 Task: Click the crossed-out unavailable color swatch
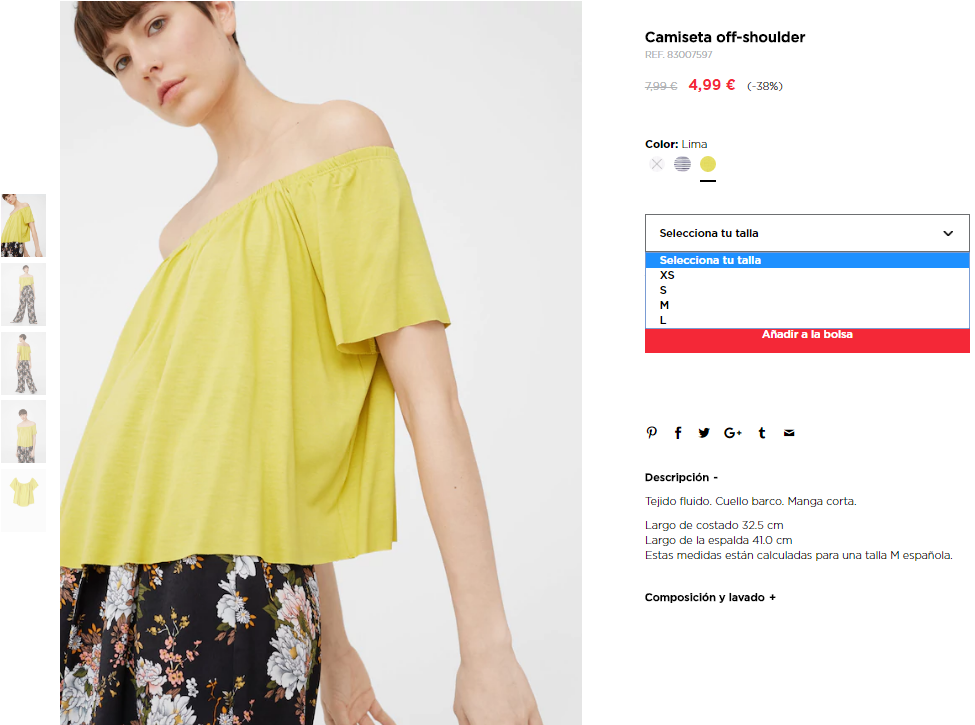click(x=657, y=164)
